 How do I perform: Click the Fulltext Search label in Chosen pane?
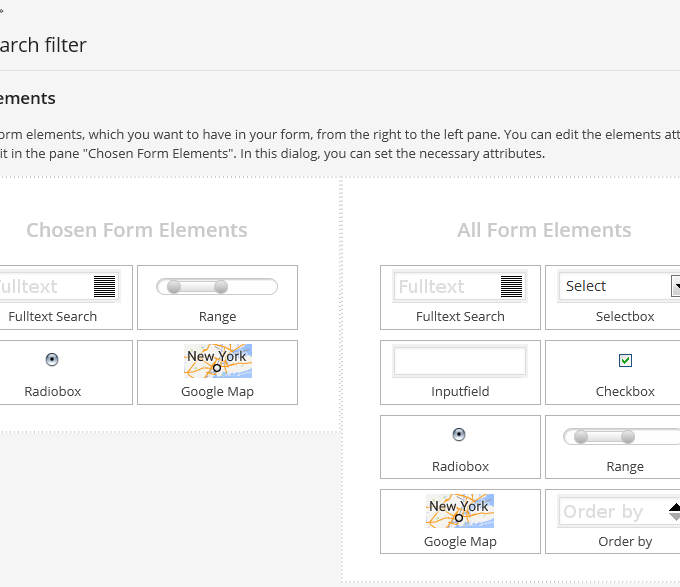click(x=52, y=316)
